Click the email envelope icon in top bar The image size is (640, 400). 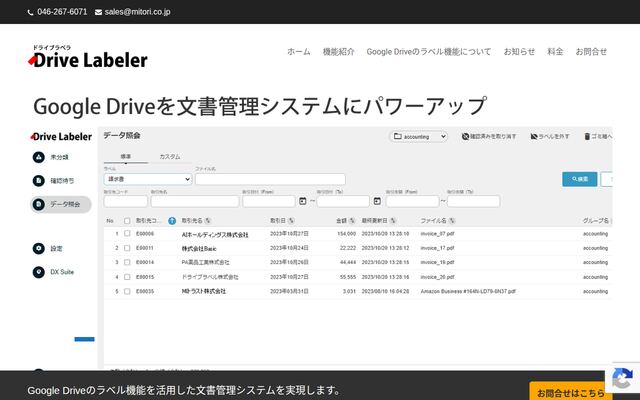pyautogui.click(x=98, y=12)
